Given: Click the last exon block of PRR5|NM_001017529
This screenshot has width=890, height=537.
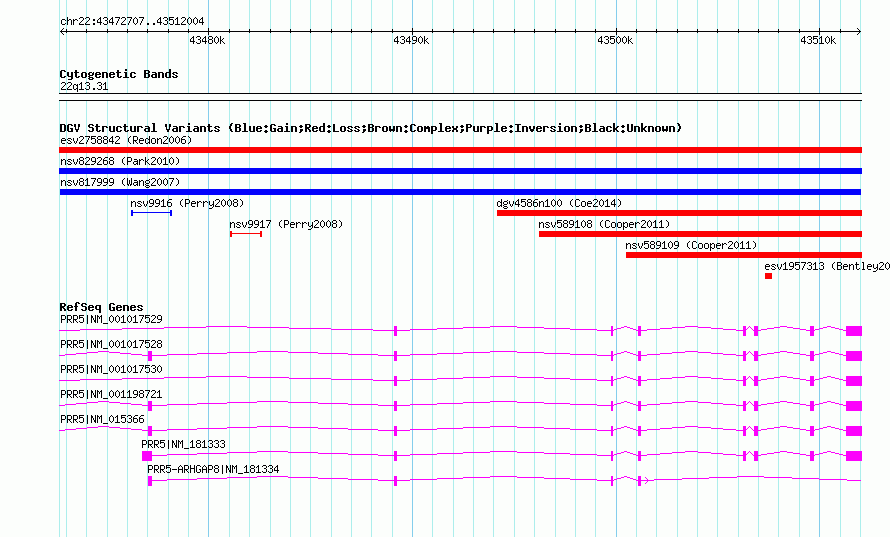Looking at the screenshot, I should point(854,331).
